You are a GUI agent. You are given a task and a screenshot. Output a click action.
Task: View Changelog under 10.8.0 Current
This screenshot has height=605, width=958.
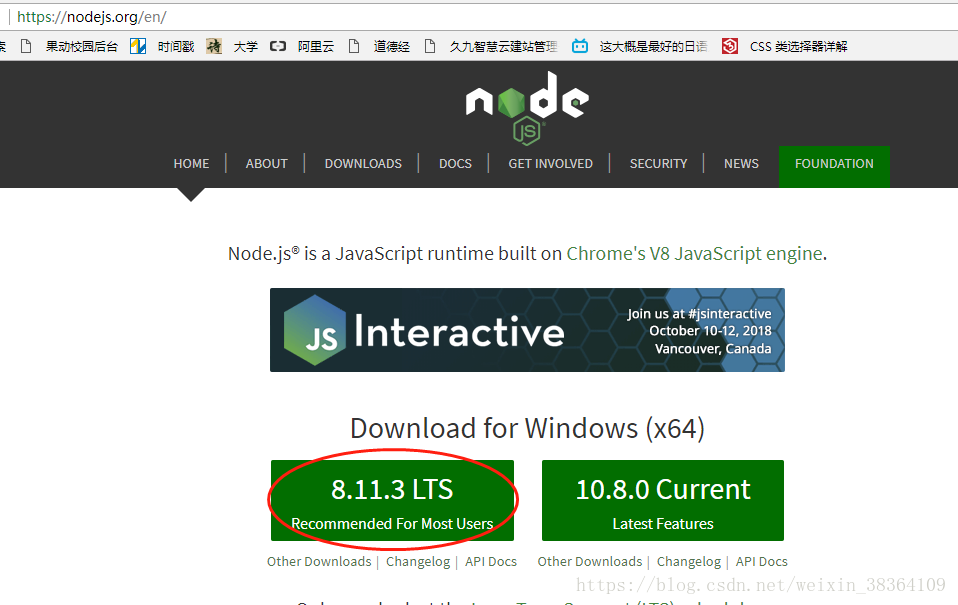[689, 562]
